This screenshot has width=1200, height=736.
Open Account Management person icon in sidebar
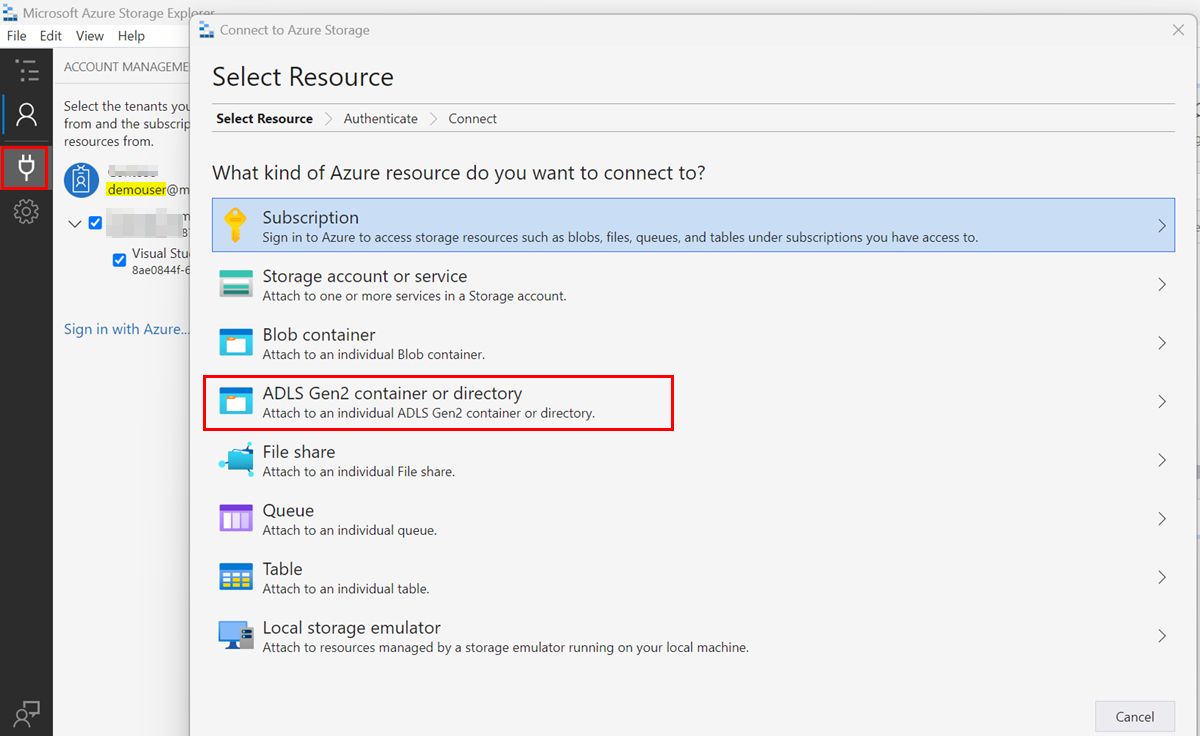(27, 114)
